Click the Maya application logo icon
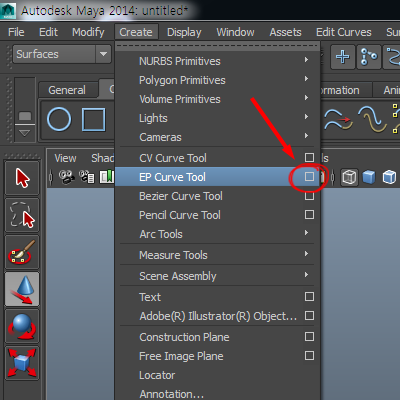The image size is (400, 400). 8,11
